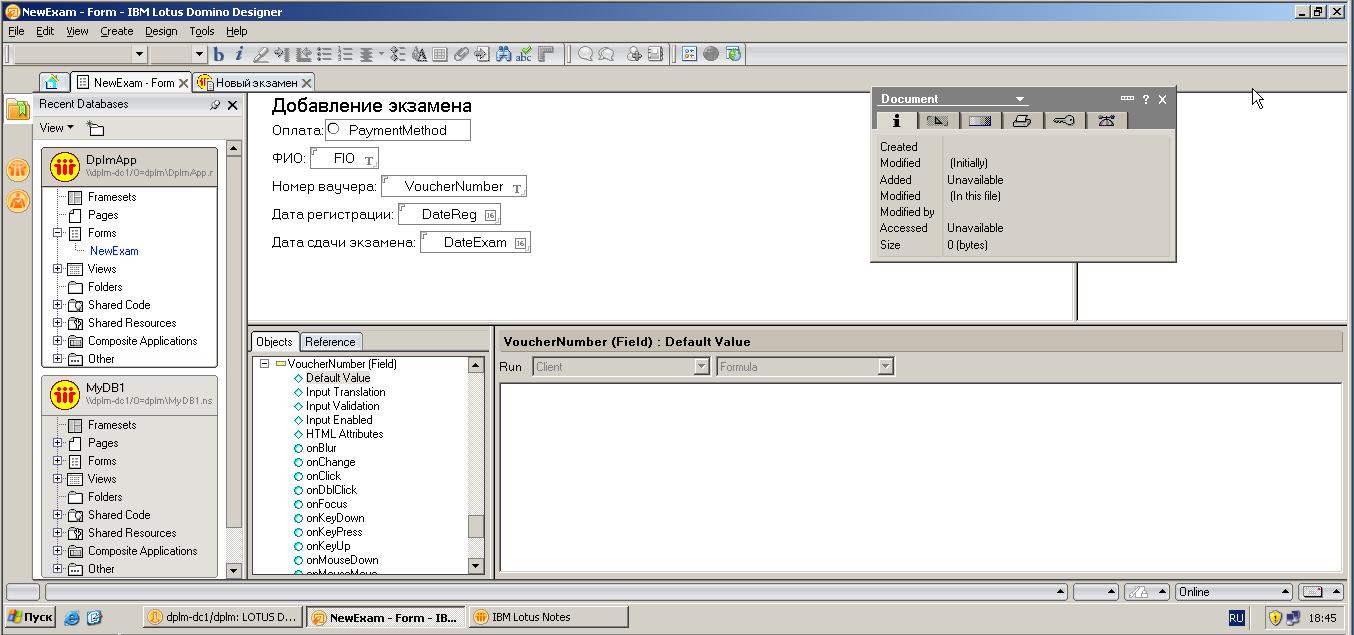This screenshot has width=1354, height=635.
Task: Click the gray globe toolbar icon
Action: 711,54
